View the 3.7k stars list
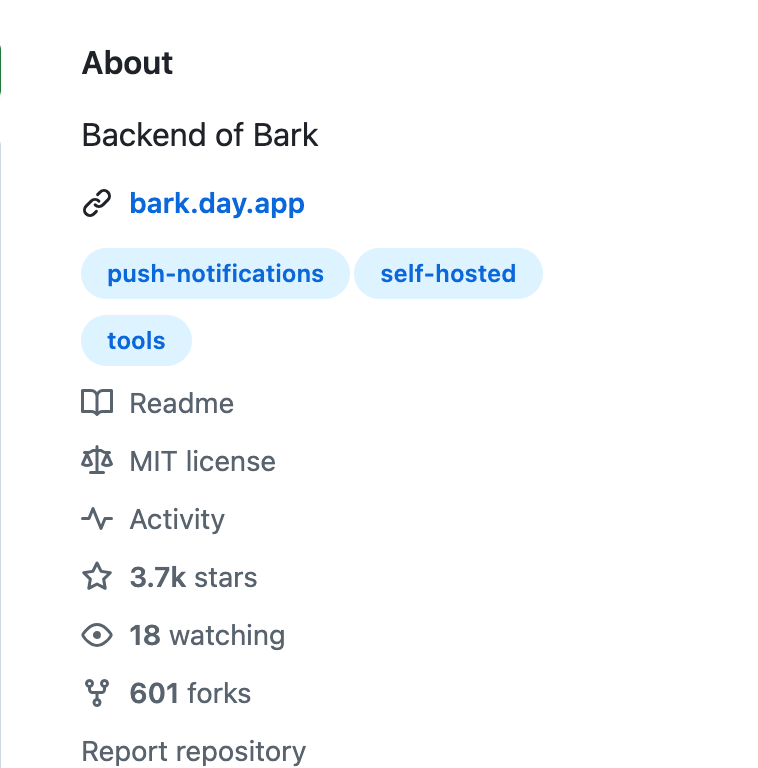The width and height of the screenshot is (758, 768). click(193, 577)
